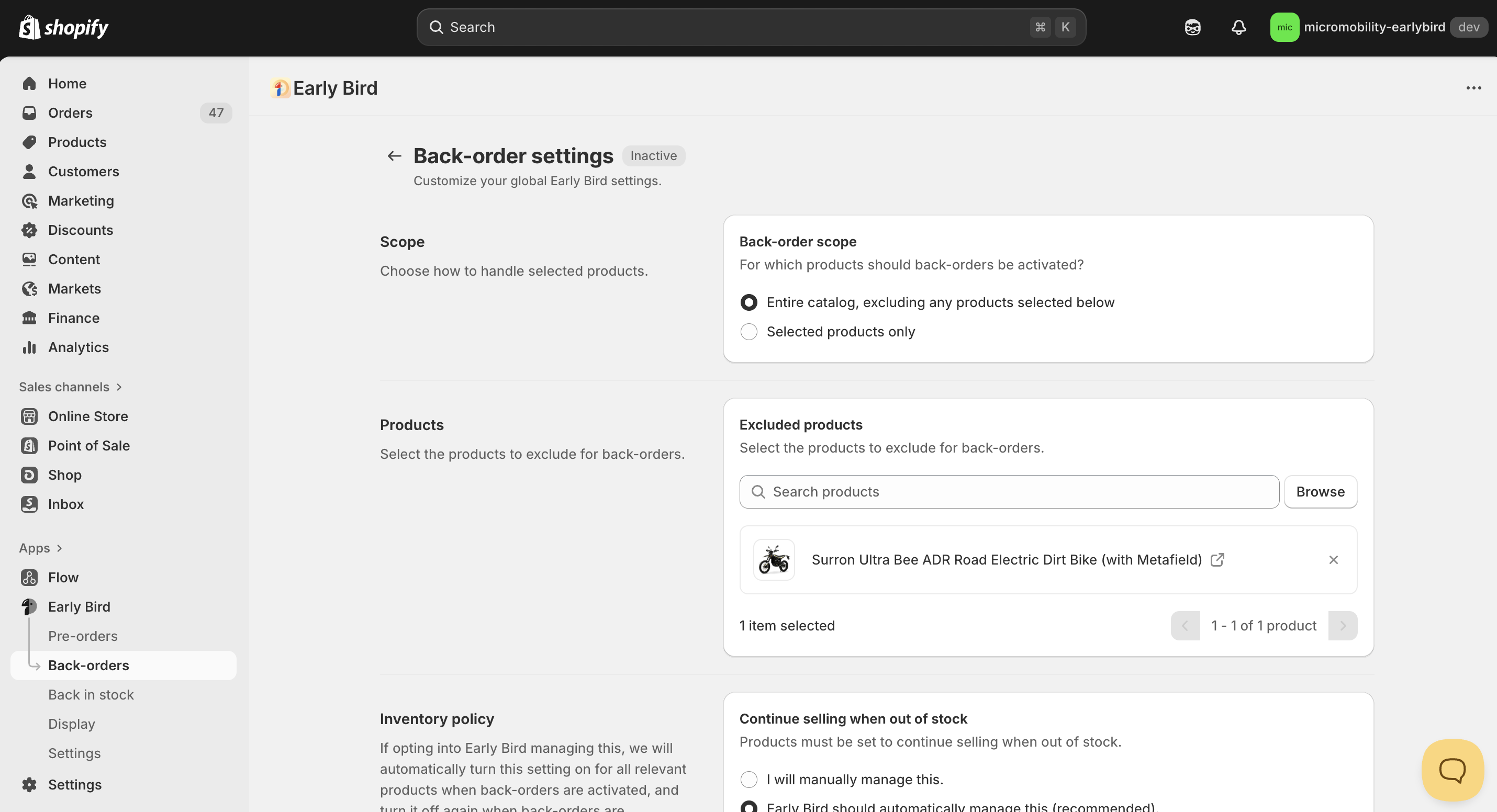Open the Sidekick assistant icon in top bar
Viewport: 1497px width, 812px height.
[1192, 27]
